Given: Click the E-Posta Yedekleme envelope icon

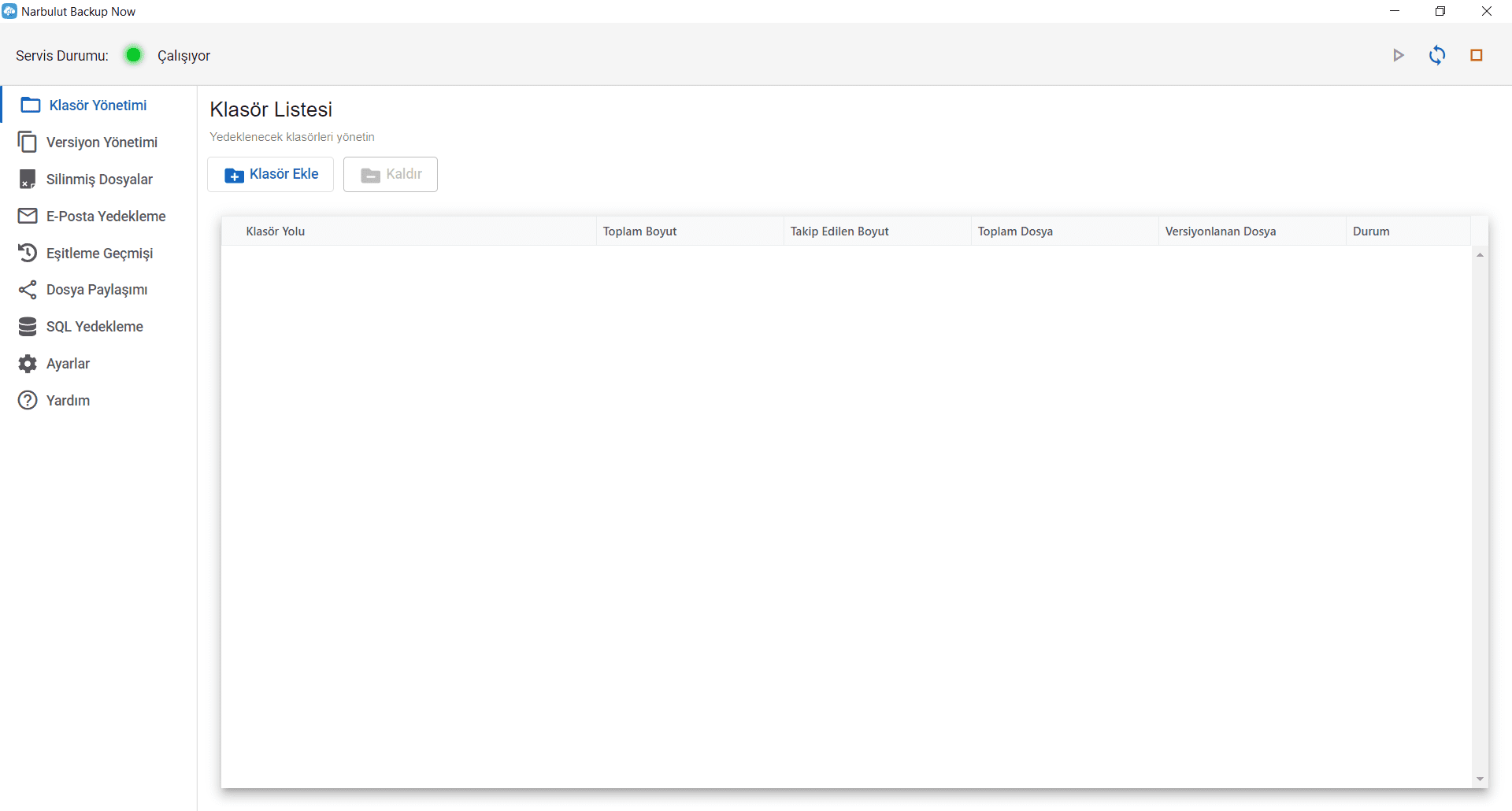Looking at the screenshot, I should coord(27,216).
